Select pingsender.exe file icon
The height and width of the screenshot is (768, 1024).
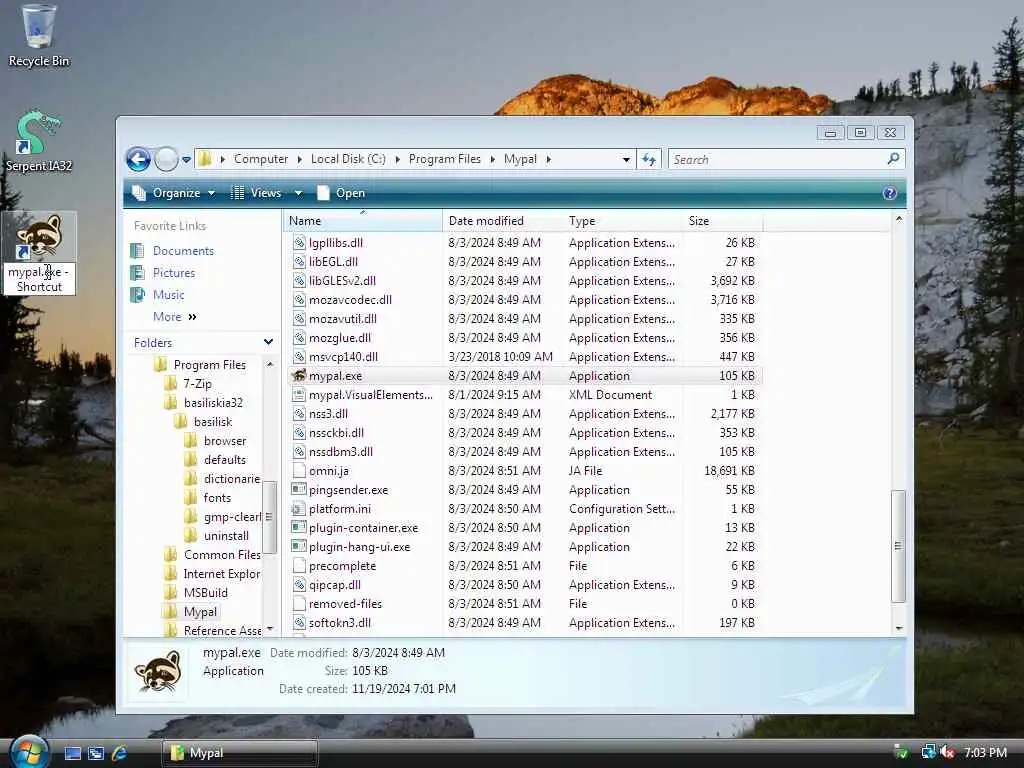(x=298, y=490)
